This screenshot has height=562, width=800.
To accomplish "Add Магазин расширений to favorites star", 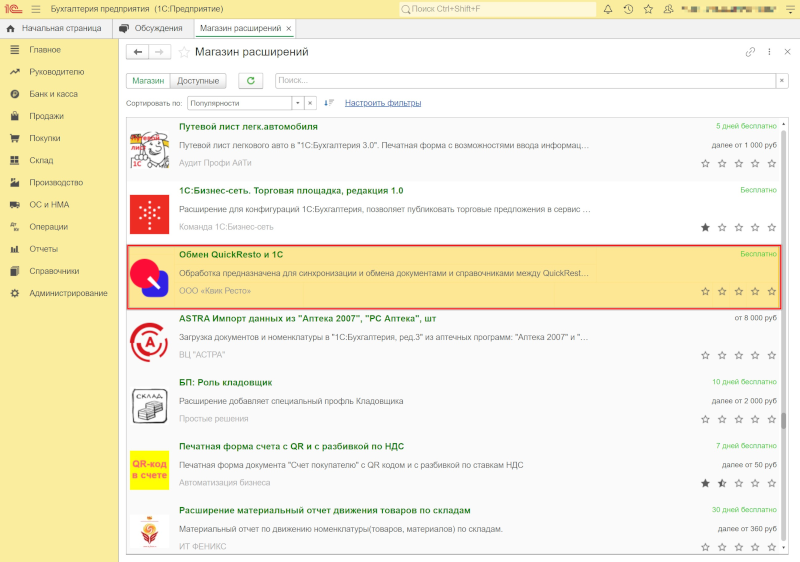I will tap(184, 52).
